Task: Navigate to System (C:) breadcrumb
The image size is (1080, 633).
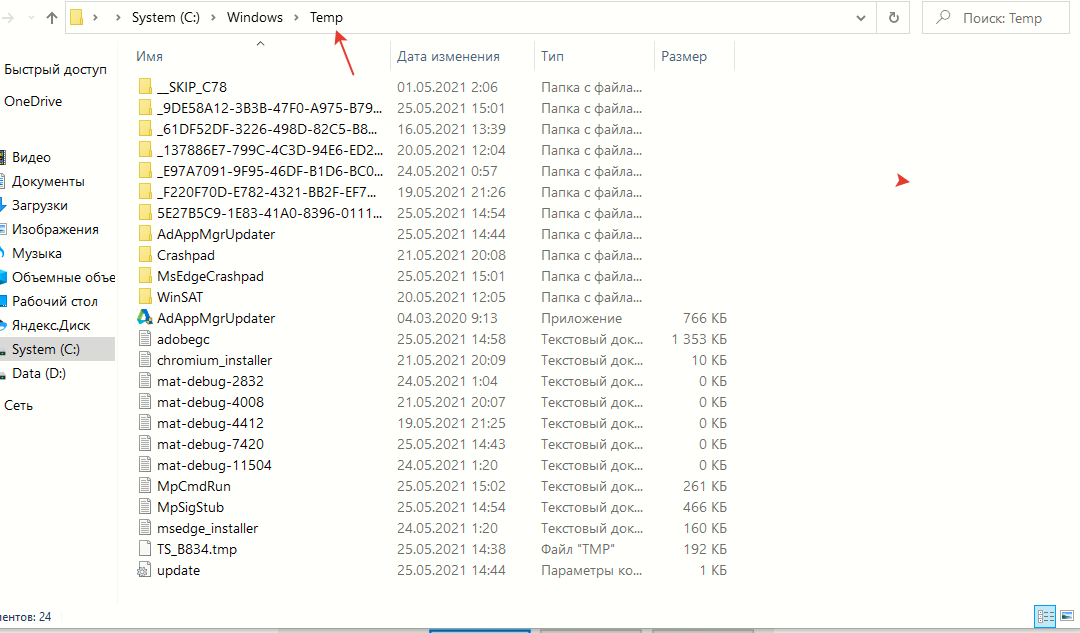Action: (x=166, y=18)
